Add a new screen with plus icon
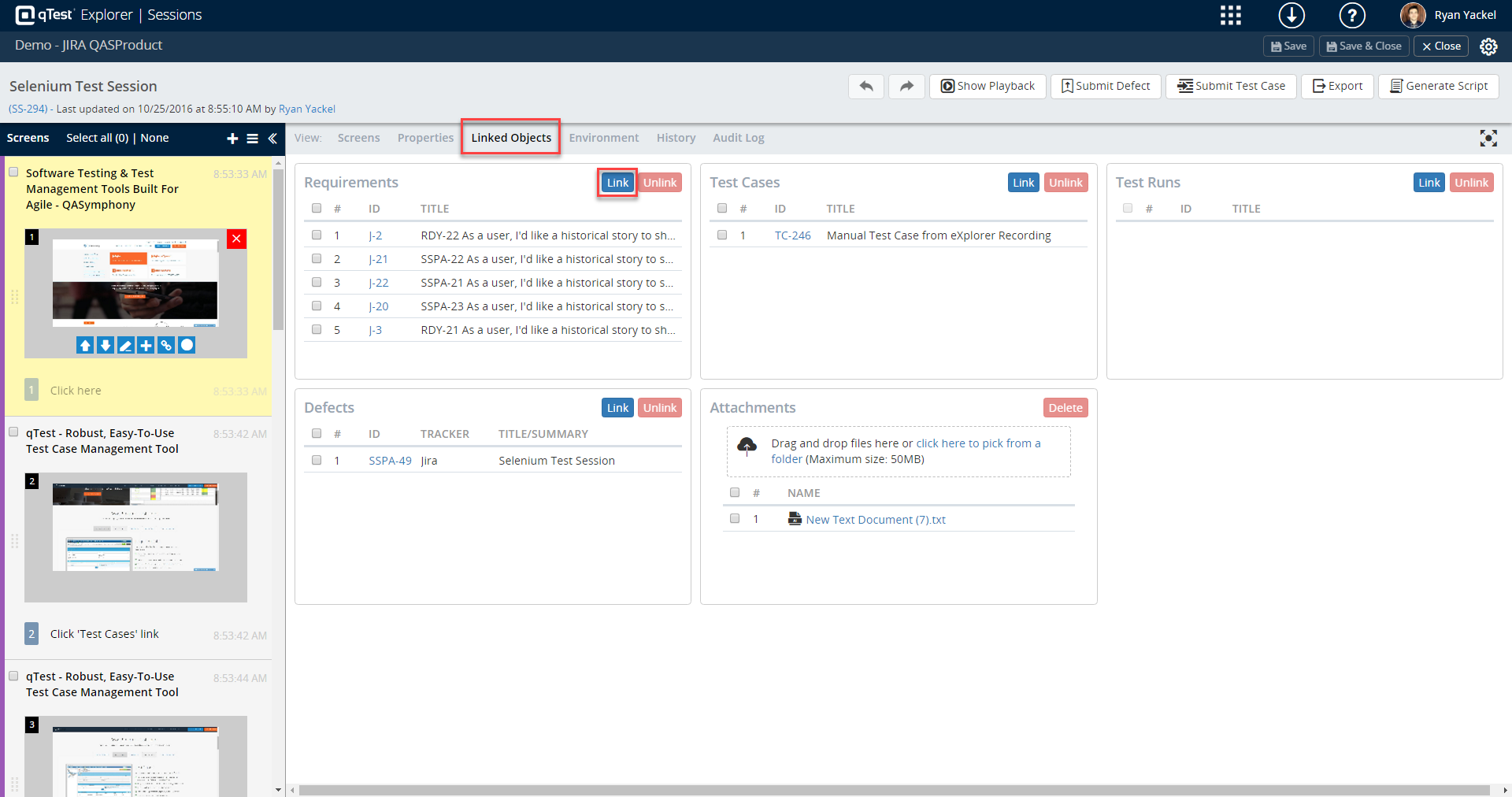Screen dimensions: 1512x797 (232, 139)
